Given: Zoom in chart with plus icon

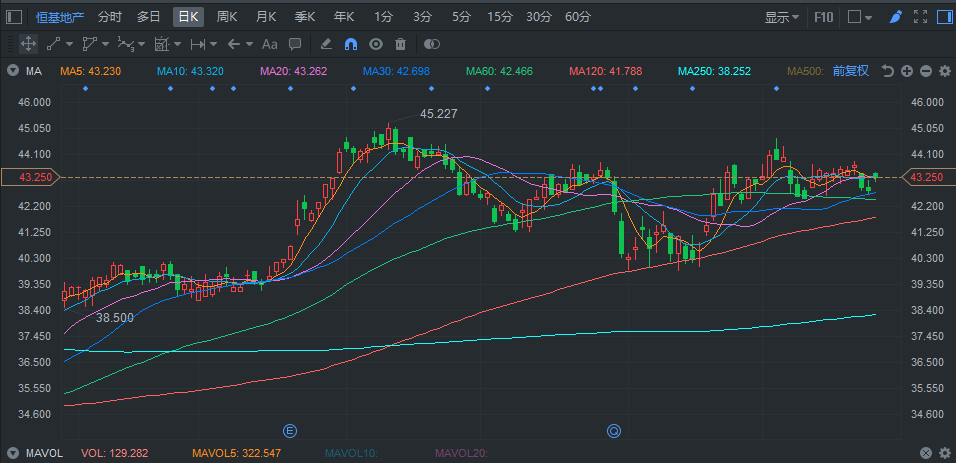Looking at the screenshot, I should (x=906, y=71).
